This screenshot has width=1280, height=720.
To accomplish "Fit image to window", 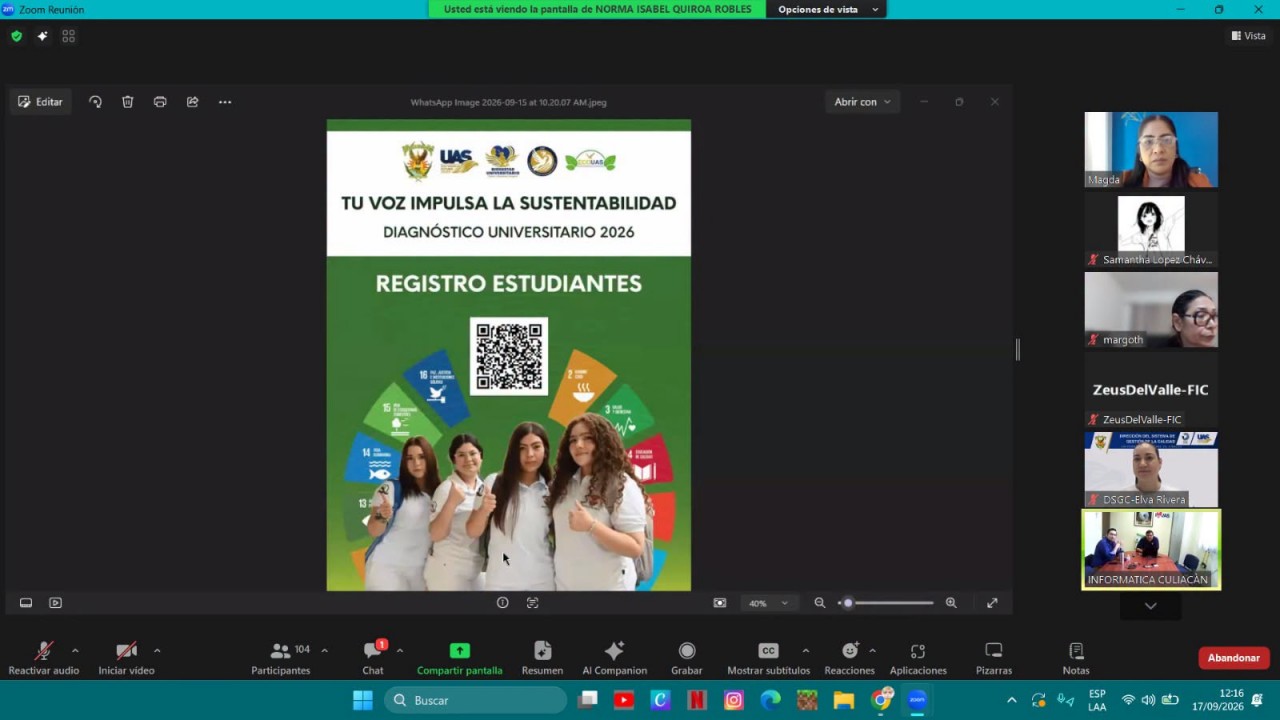I will coord(720,603).
